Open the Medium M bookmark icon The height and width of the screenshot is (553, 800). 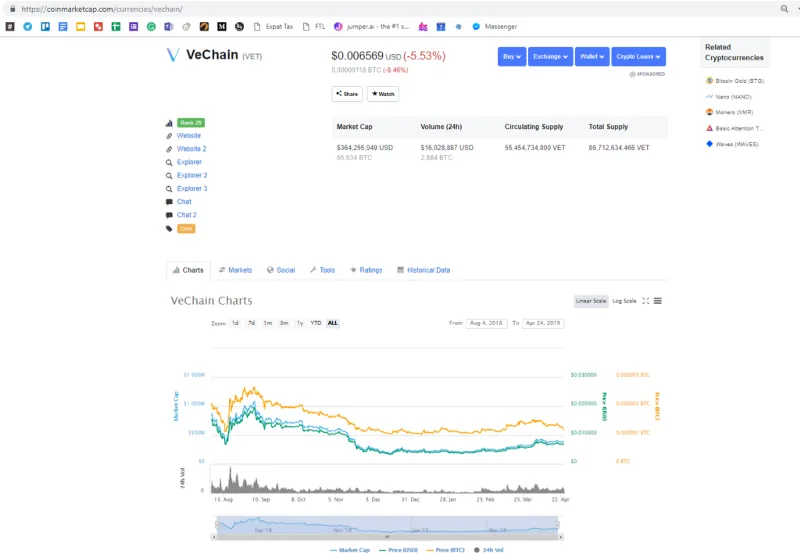click(x=221, y=27)
